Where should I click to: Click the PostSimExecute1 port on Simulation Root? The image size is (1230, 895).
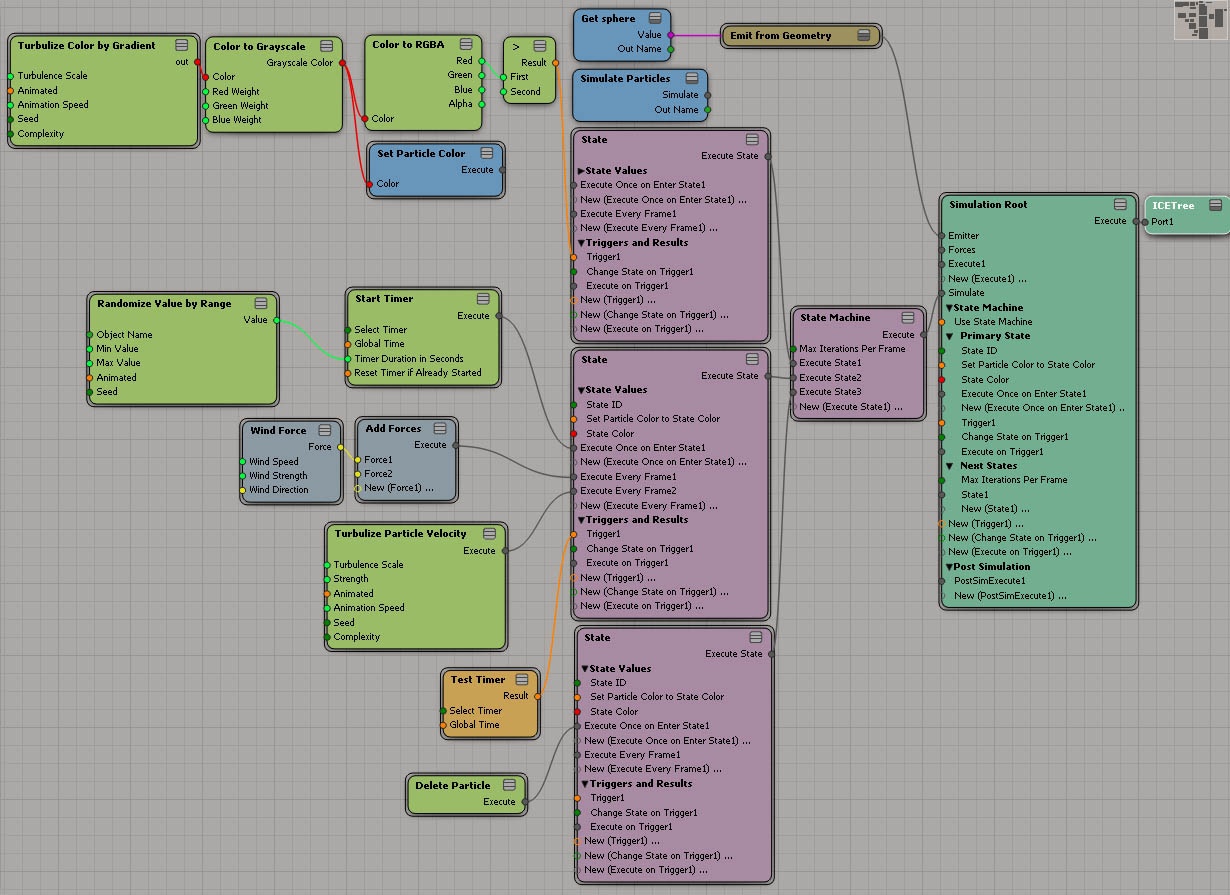point(942,581)
